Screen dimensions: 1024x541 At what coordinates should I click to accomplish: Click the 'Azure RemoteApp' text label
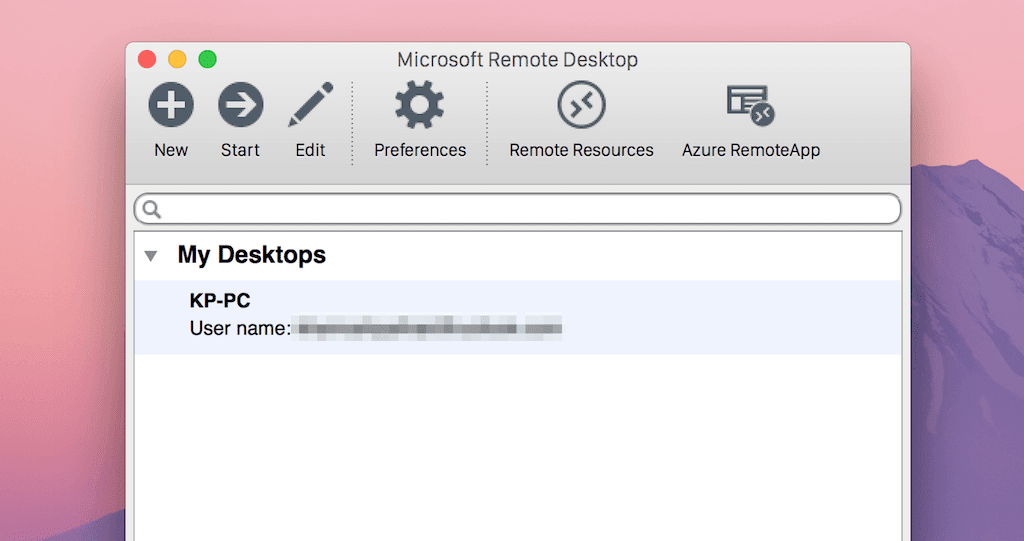pyautogui.click(x=751, y=150)
